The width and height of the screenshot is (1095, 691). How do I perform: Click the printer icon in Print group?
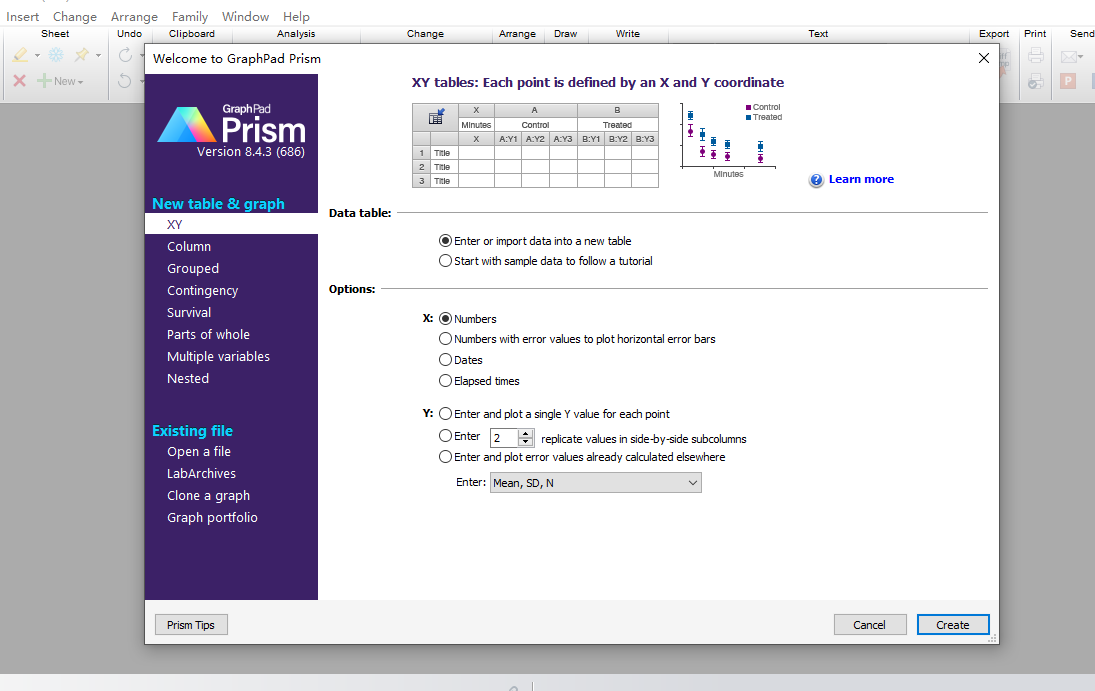pyautogui.click(x=1036, y=55)
